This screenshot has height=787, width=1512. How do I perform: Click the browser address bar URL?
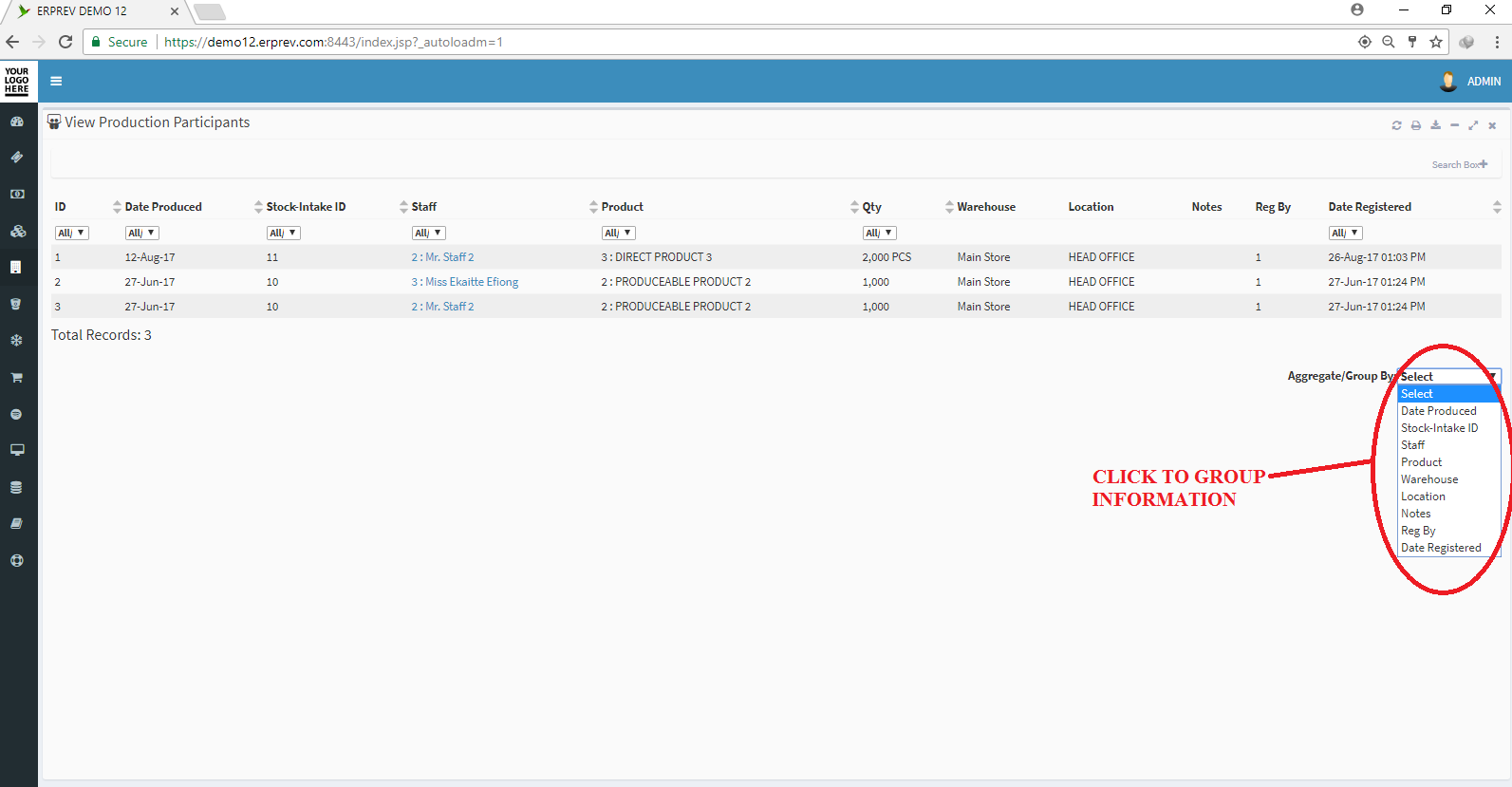click(x=333, y=42)
